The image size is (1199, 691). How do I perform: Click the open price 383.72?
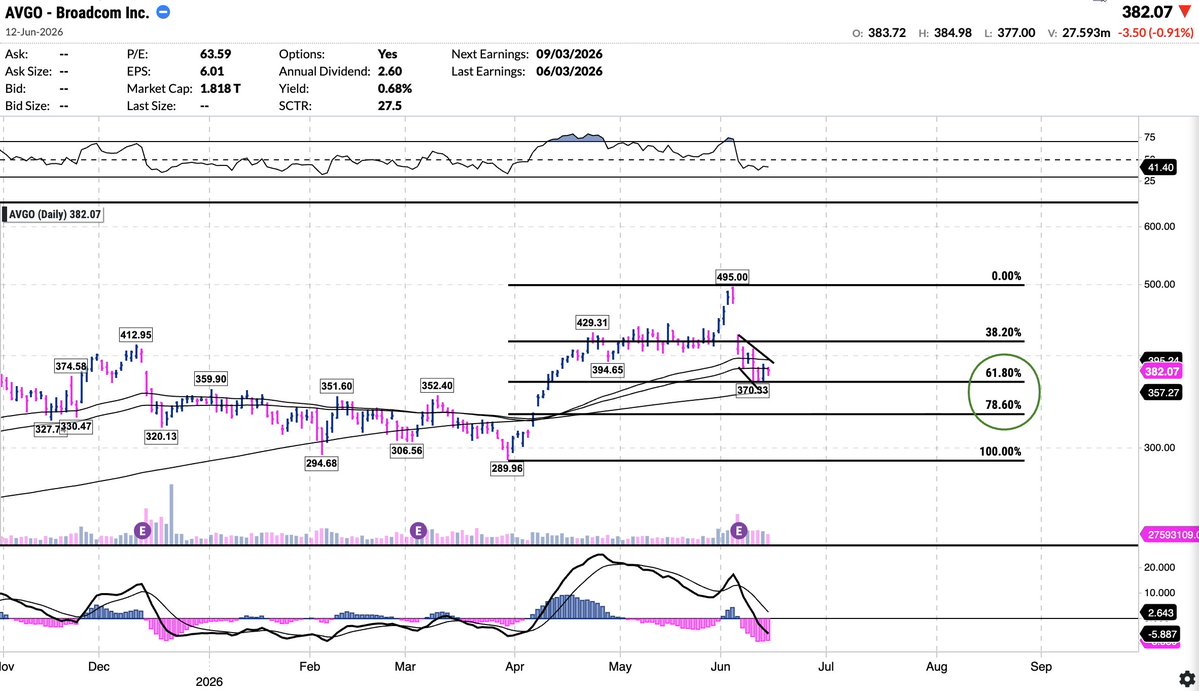point(887,33)
